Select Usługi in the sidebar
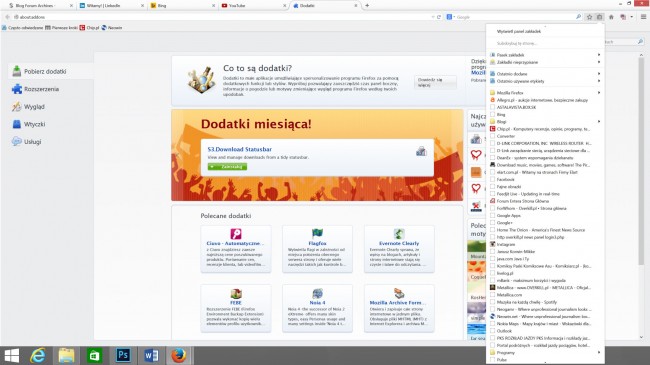This screenshot has width=650, height=365. click(x=50, y=141)
